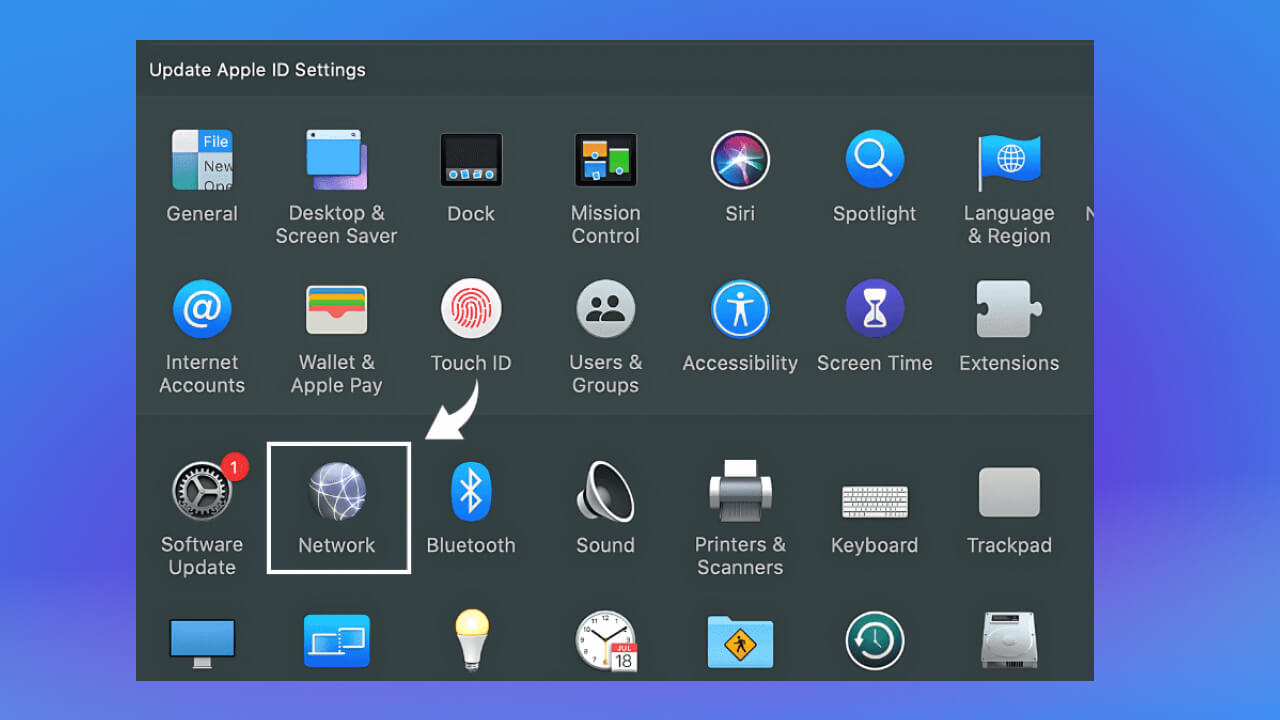
Task: Open the Displays monitor icon
Action: click(x=202, y=643)
